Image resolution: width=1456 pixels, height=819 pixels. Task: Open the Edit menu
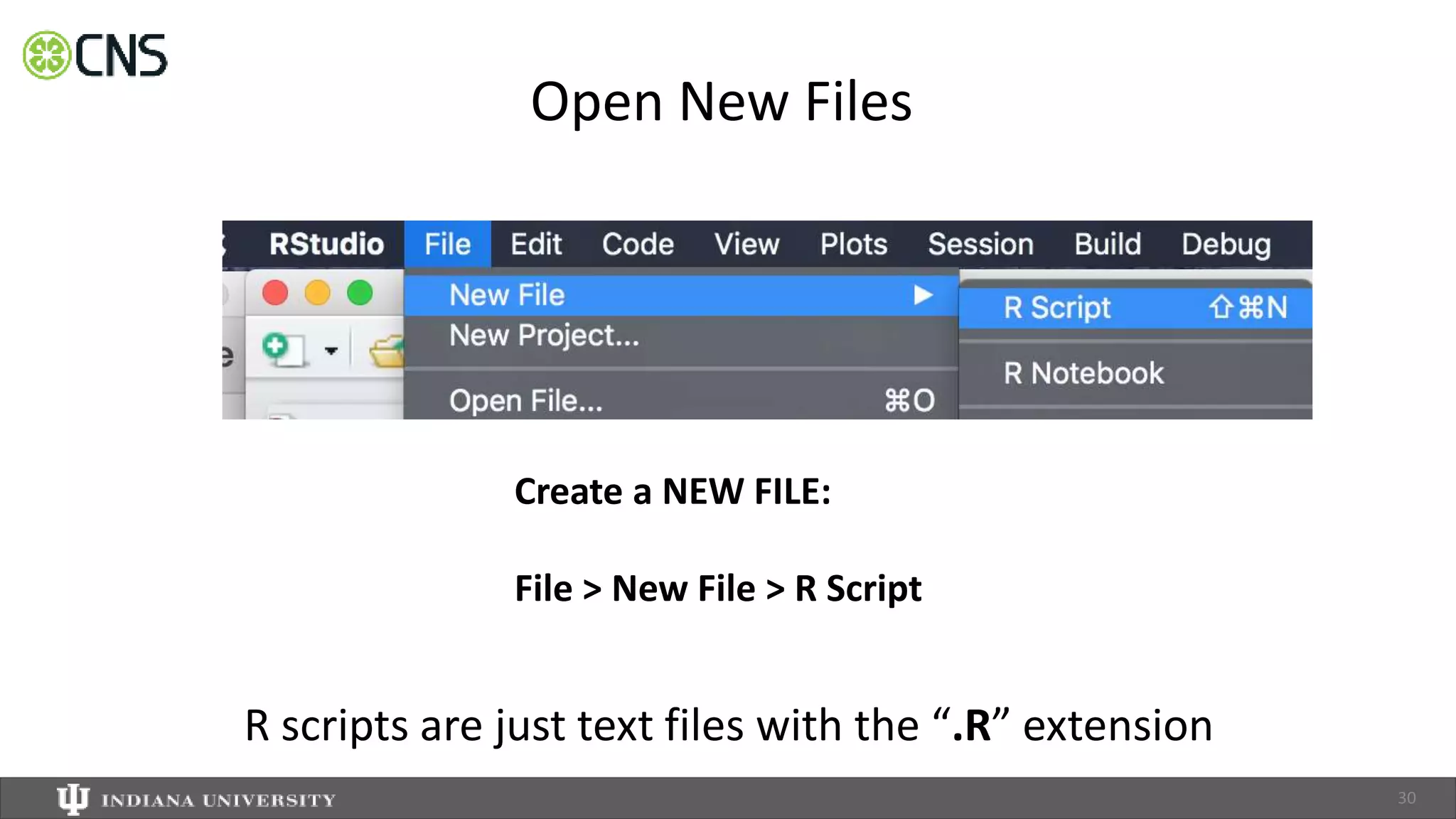pyautogui.click(x=536, y=245)
